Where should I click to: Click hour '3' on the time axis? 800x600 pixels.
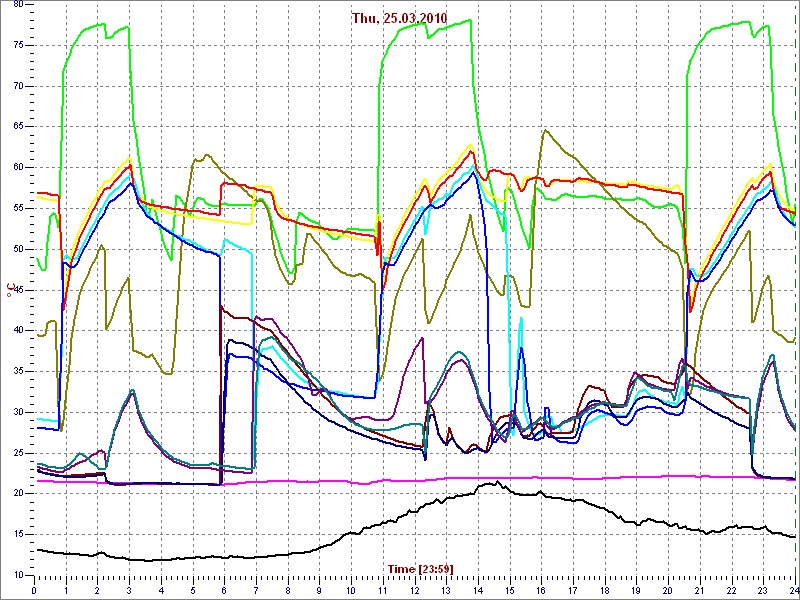click(130, 590)
